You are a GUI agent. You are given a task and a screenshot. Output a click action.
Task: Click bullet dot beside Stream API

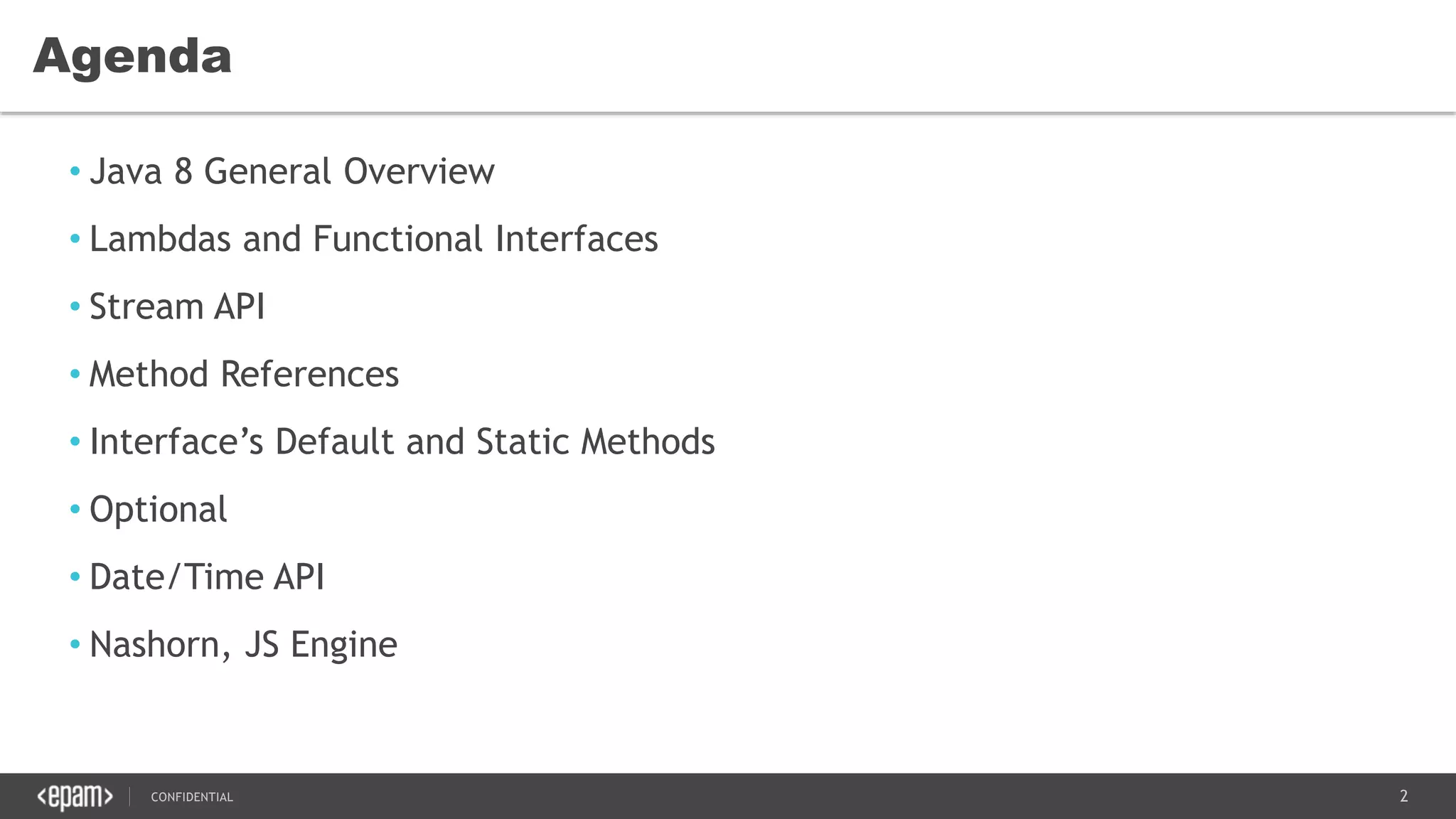[x=75, y=306]
